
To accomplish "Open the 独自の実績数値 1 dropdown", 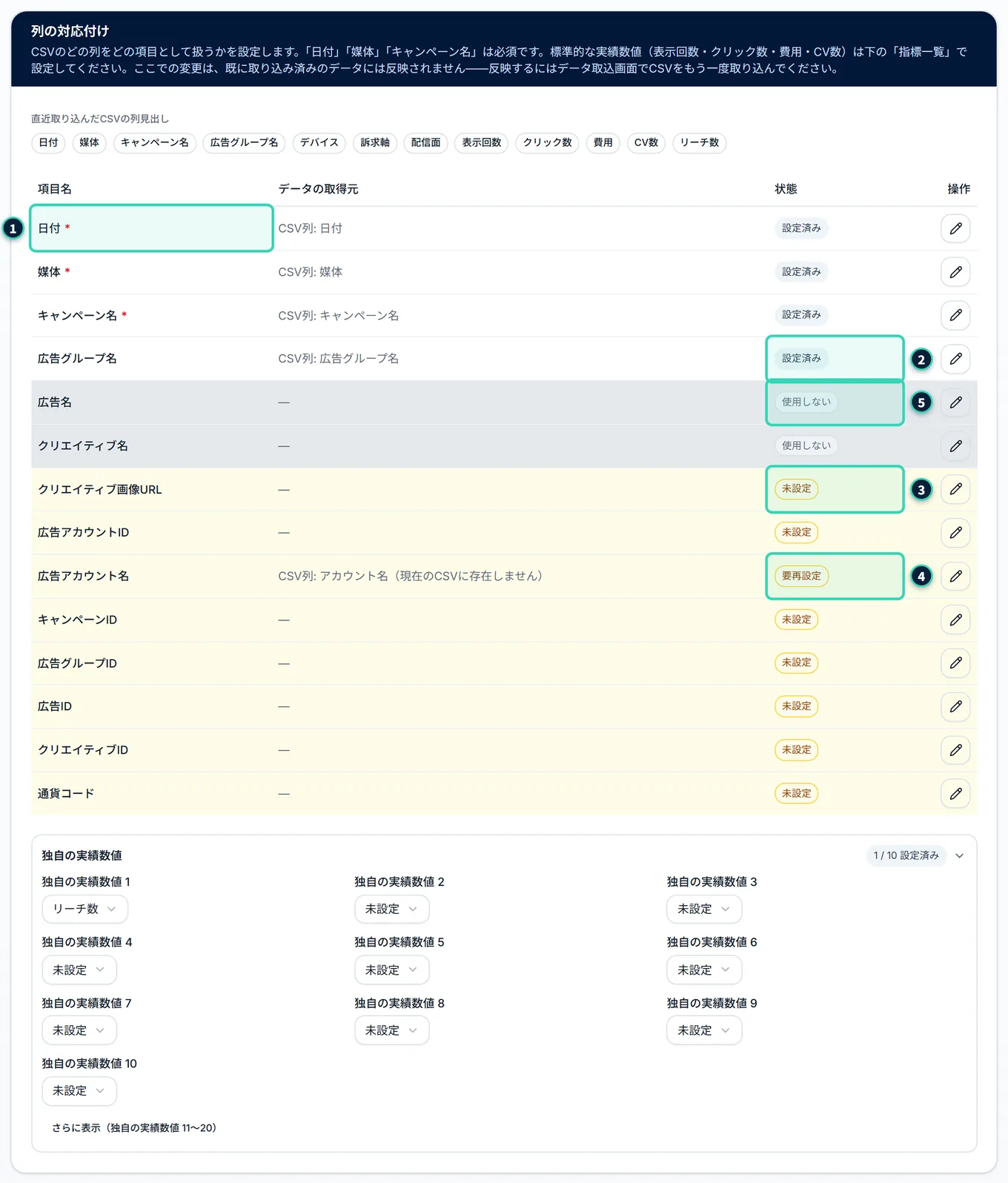I will [x=84, y=909].
